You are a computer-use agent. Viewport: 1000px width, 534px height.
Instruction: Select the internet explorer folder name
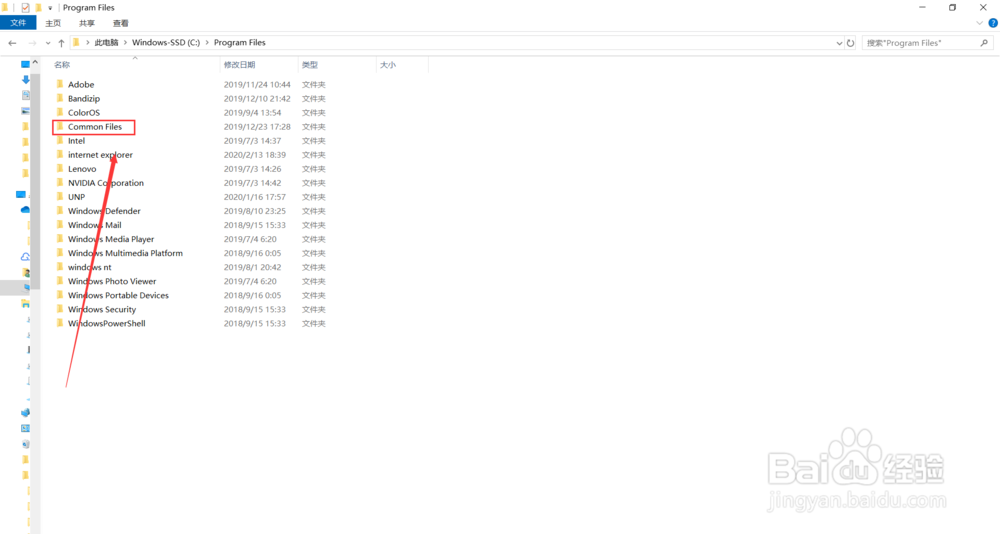coord(100,154)
